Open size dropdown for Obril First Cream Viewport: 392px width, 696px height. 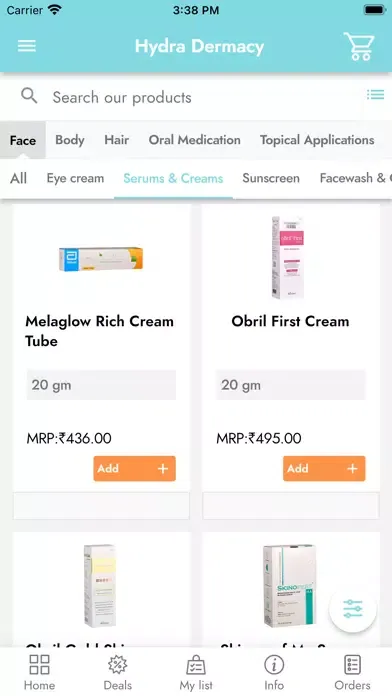click(291, 385)
